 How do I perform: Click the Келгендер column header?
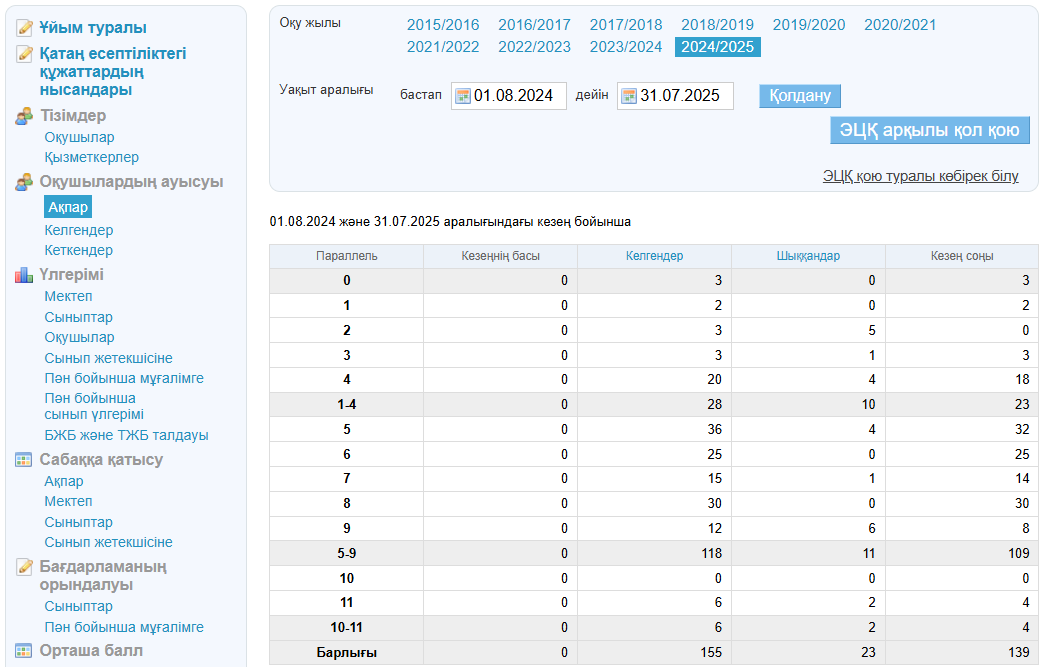[654, 256]
